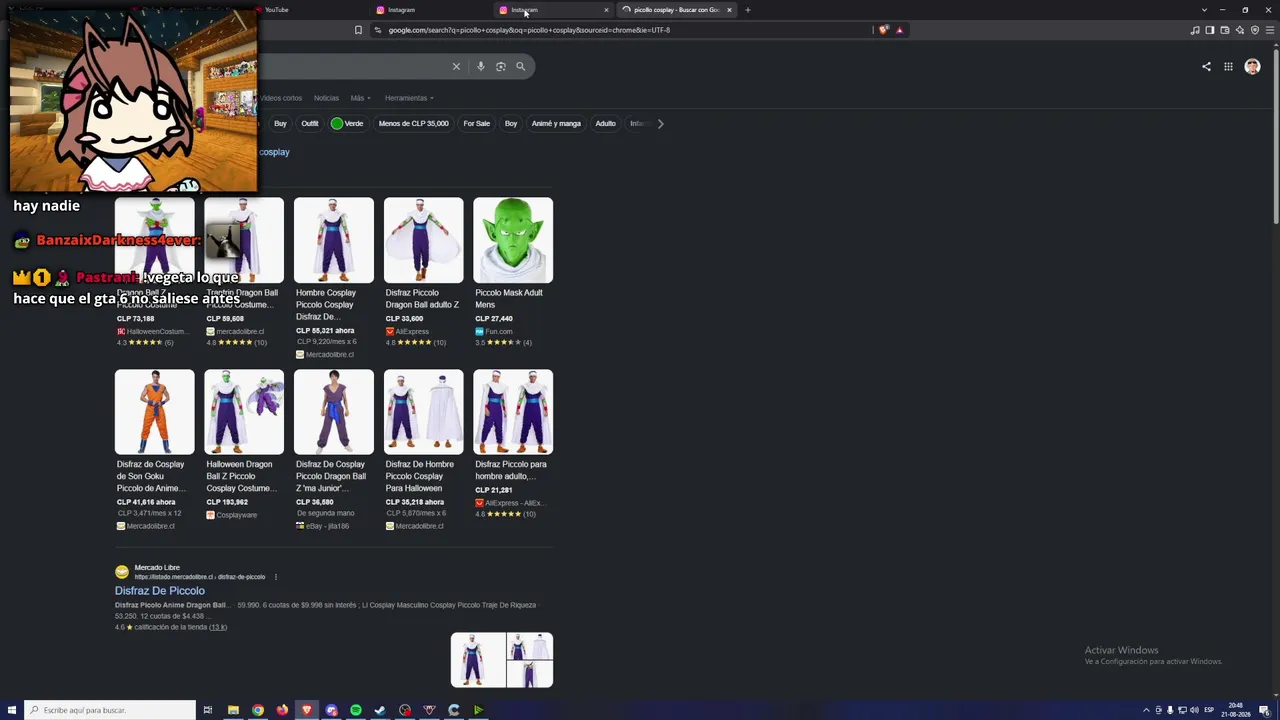Open the Brave Wallet icon
The image size is (1280, 720).
[x=1225, y=30]
